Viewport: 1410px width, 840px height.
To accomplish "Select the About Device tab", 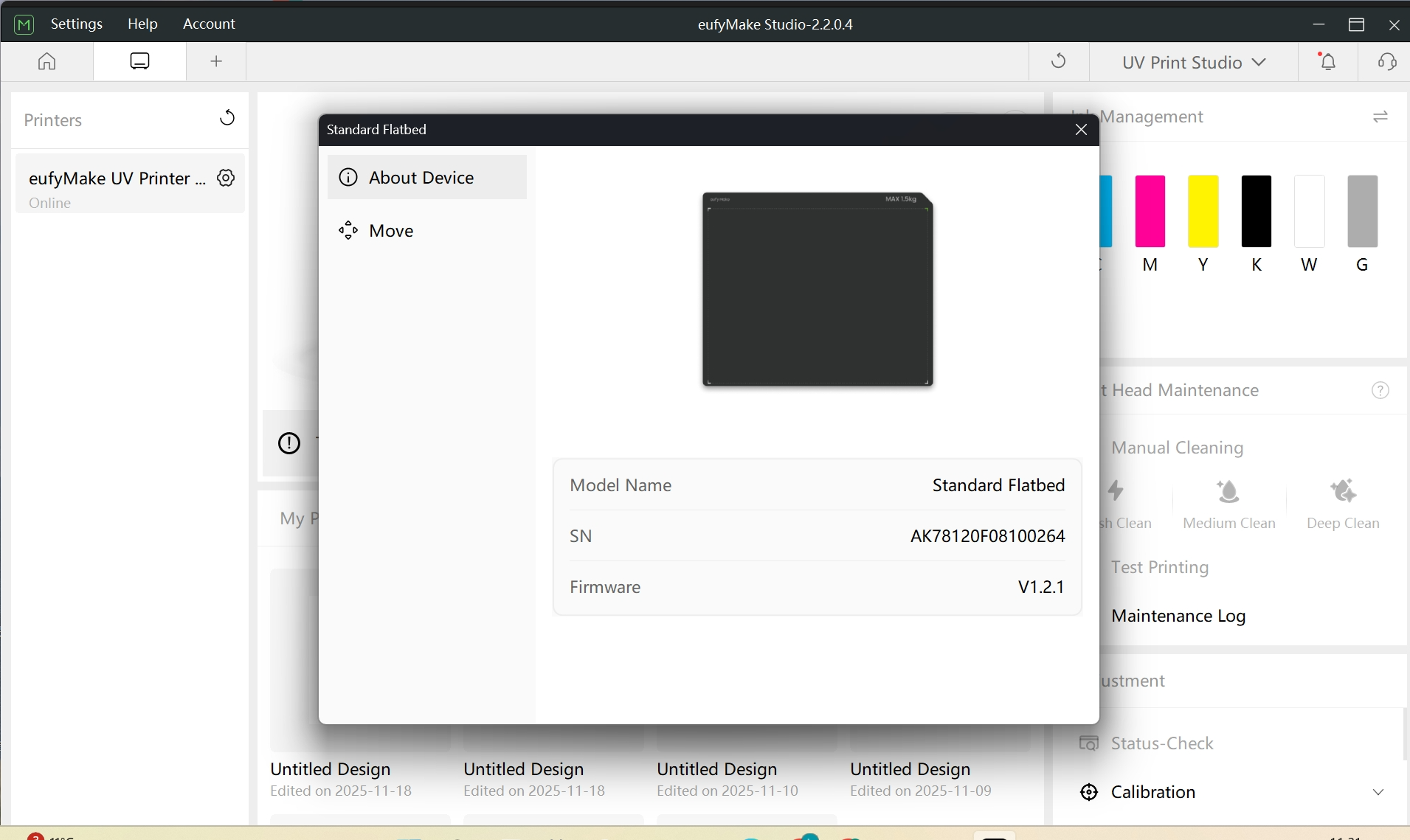I will tap(427, 177).
